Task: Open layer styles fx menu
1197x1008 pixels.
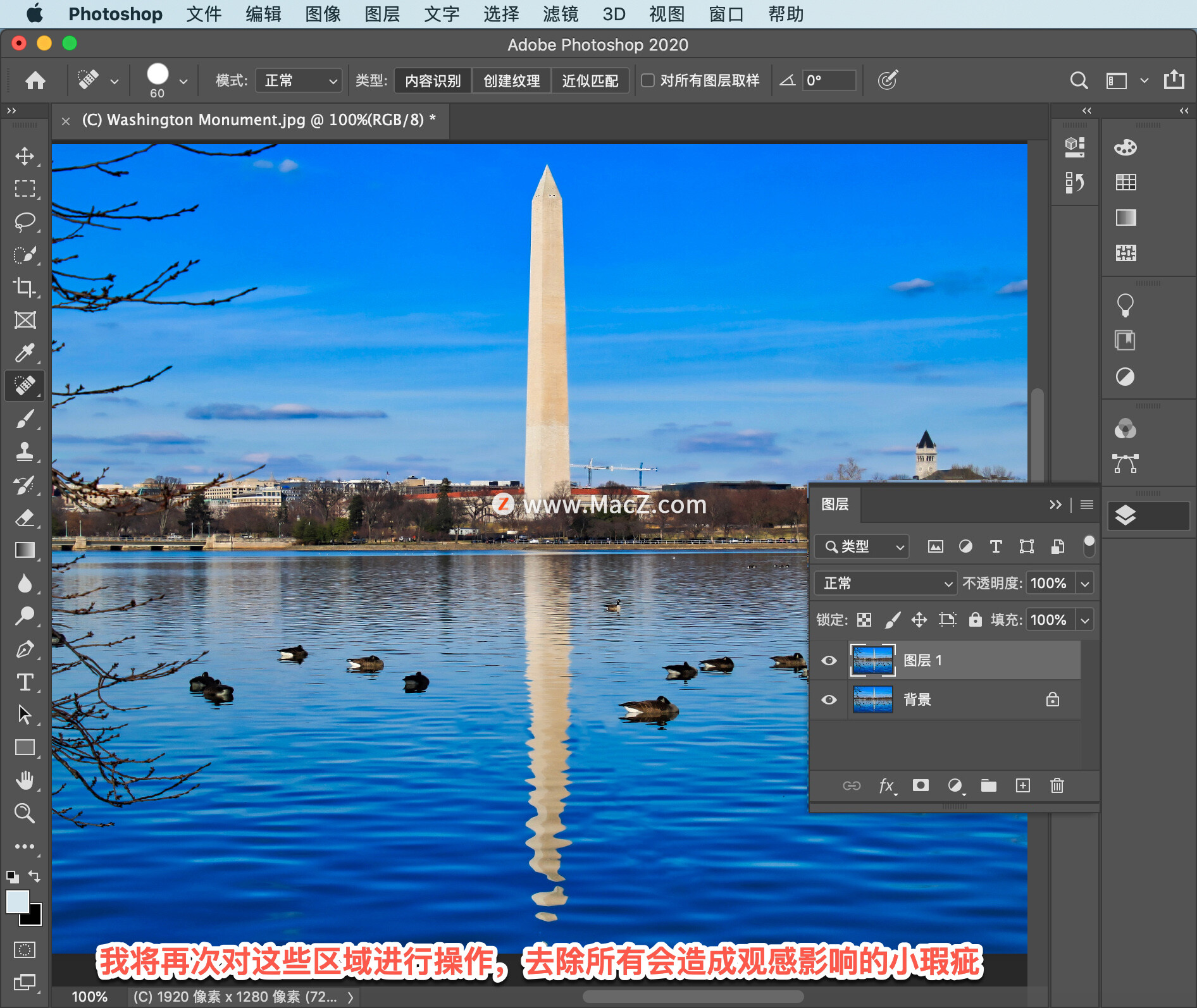Action: [887, 785]
